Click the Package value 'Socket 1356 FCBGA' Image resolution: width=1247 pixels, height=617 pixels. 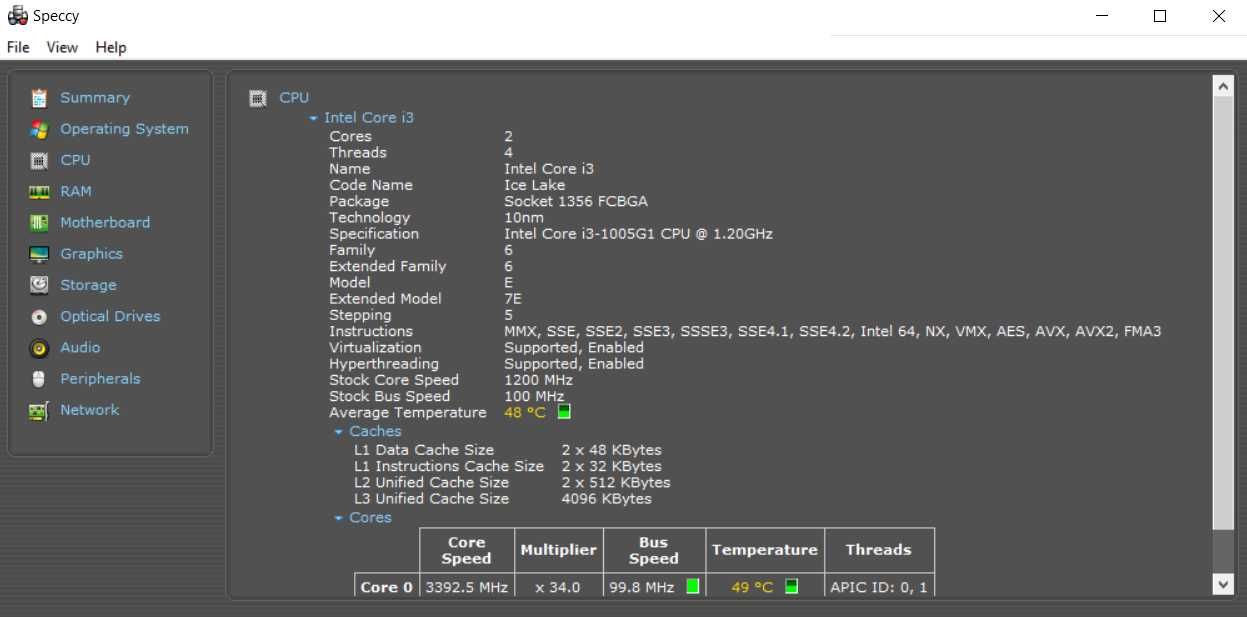point(576,201)
